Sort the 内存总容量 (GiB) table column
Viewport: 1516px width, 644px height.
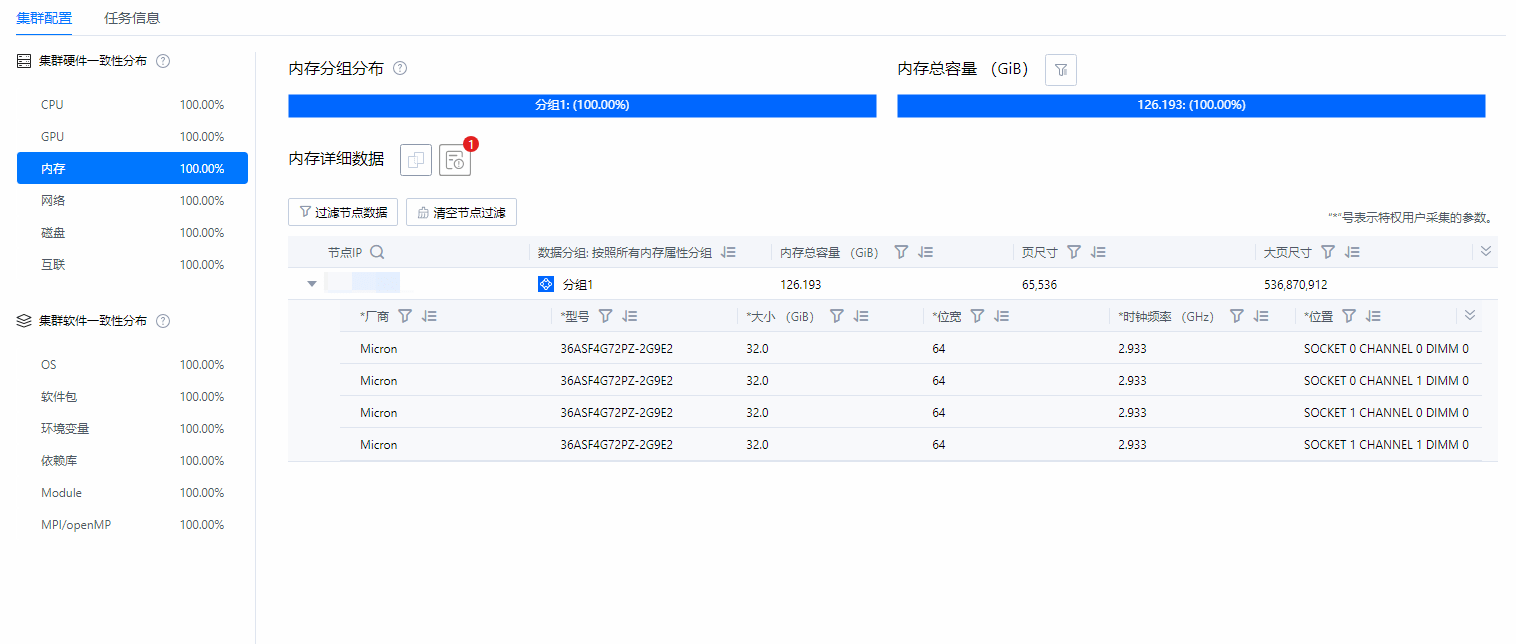pos(926,253)
